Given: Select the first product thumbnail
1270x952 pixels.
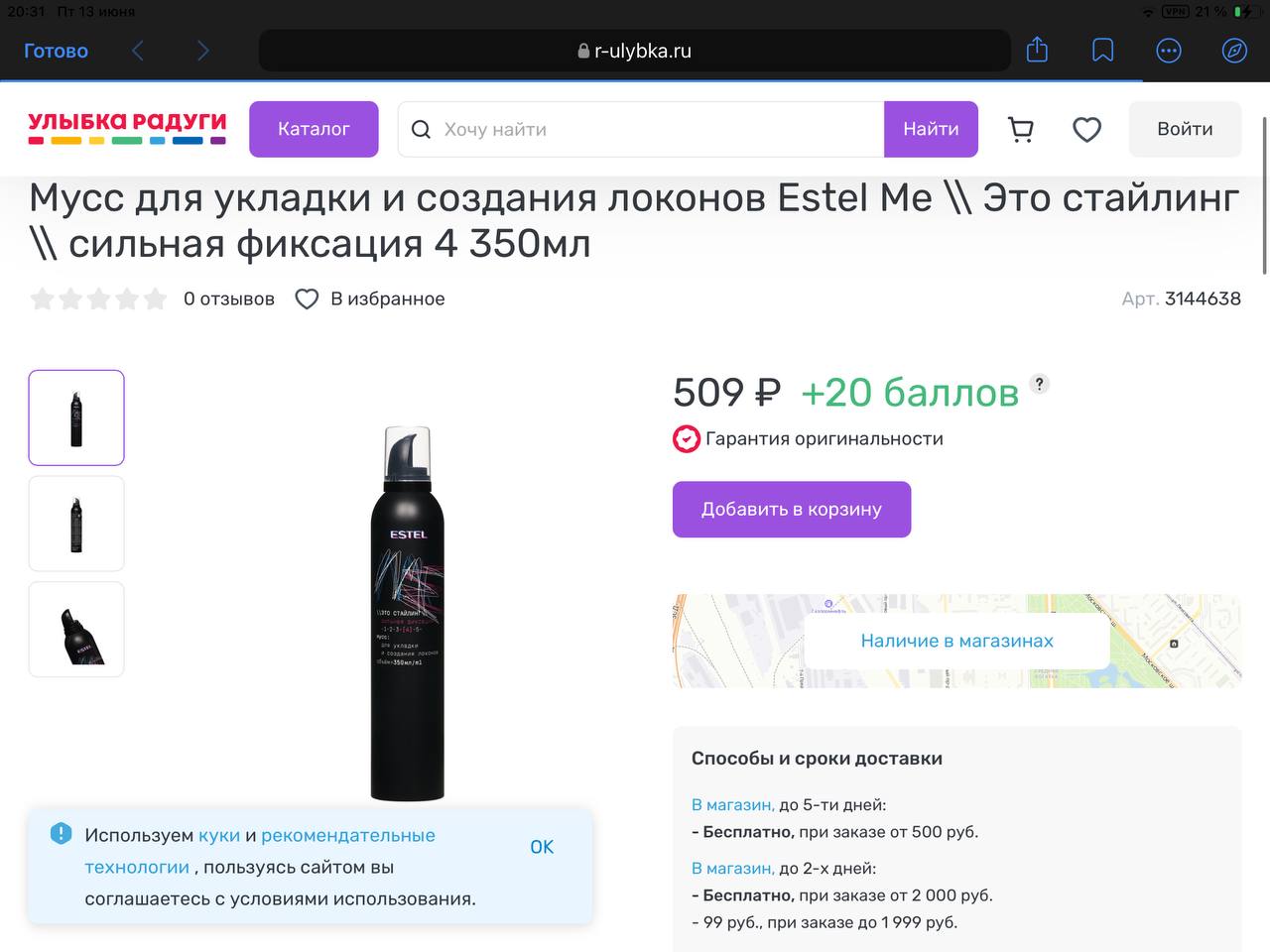Looking at the screenshot, I should (76, 417).
